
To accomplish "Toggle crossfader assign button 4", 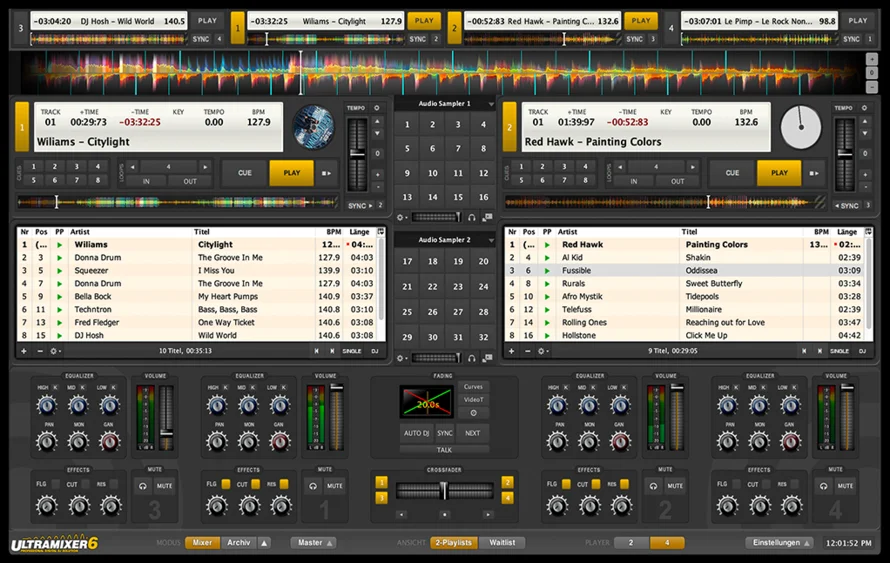I will tap(507, 498).
